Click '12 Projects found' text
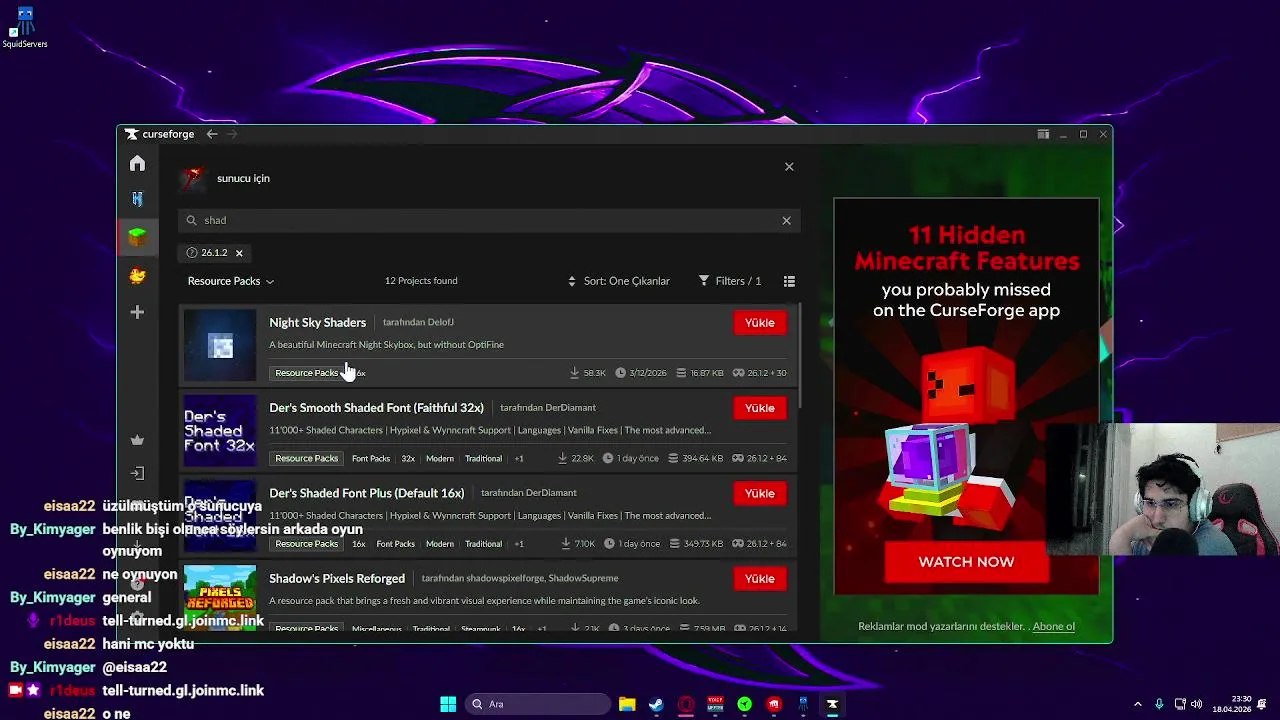Screen dimensions: 1280x720 pos(421,281)
